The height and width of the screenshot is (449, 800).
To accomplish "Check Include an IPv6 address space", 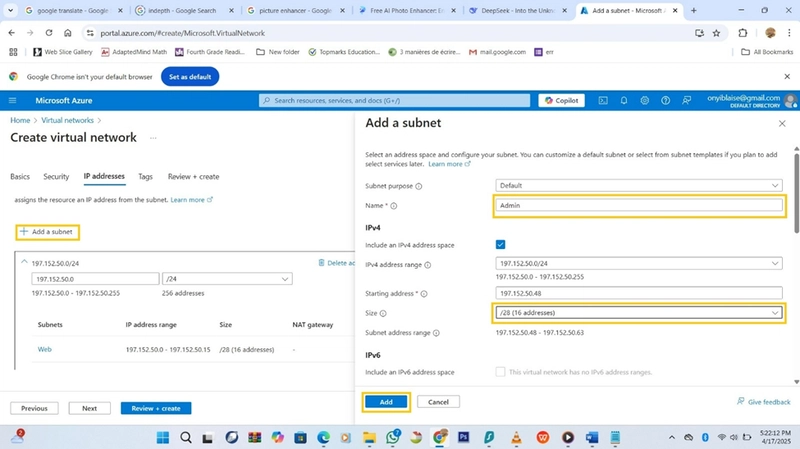I will (500, 372).
